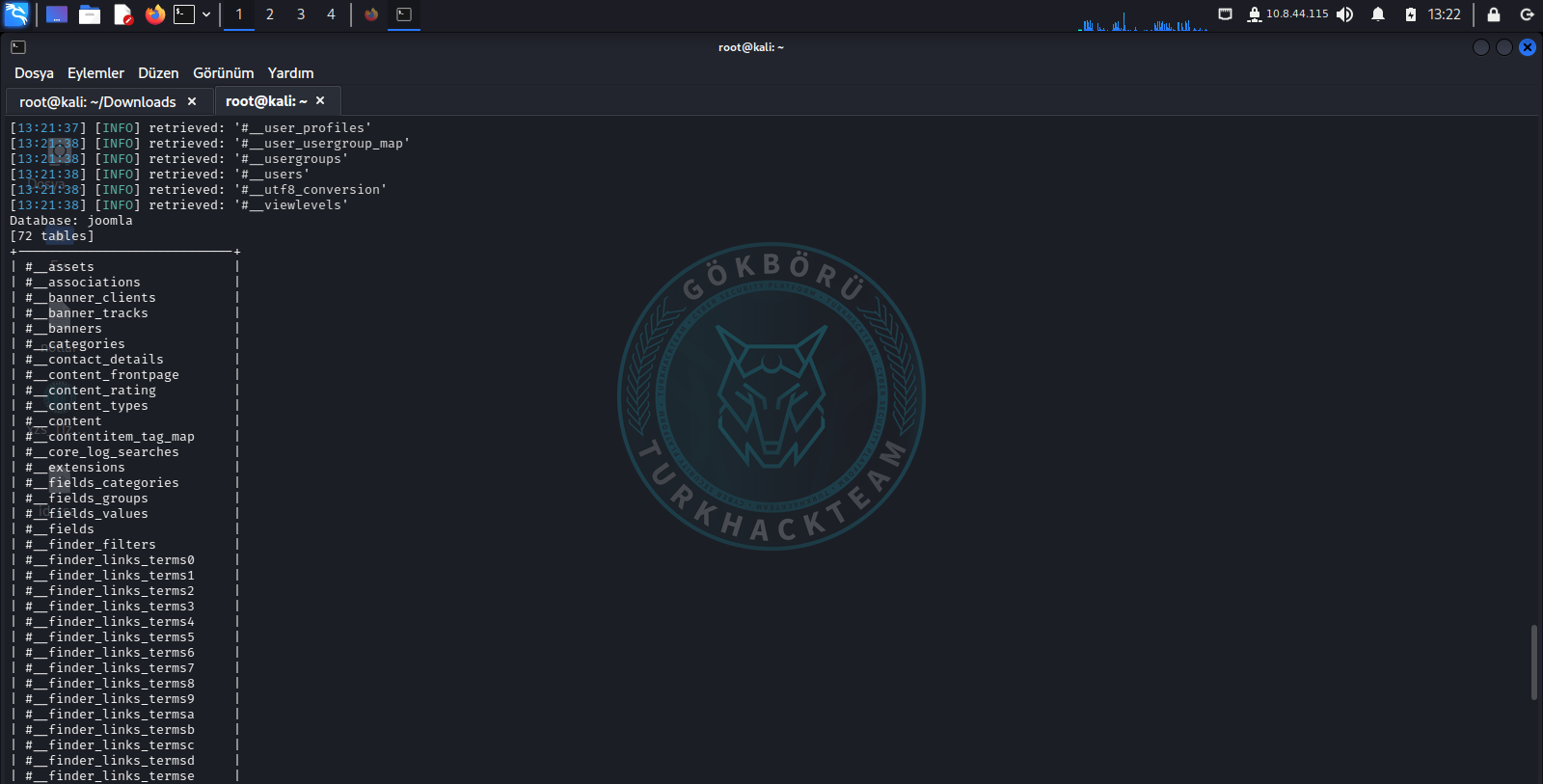Click the #__finder_filters table row
Viewport: 1543px width, 784px height.
pyautogui.click(x=124, y=545)
